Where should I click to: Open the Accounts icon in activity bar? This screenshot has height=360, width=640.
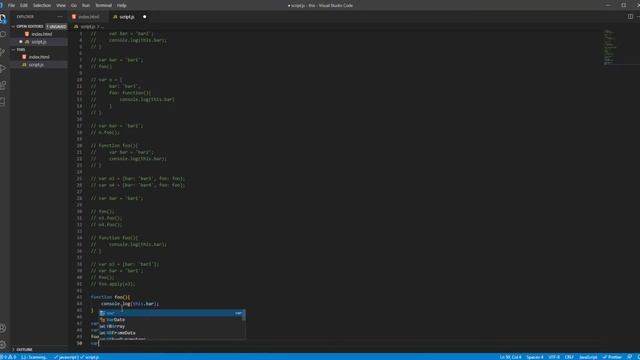3,328
